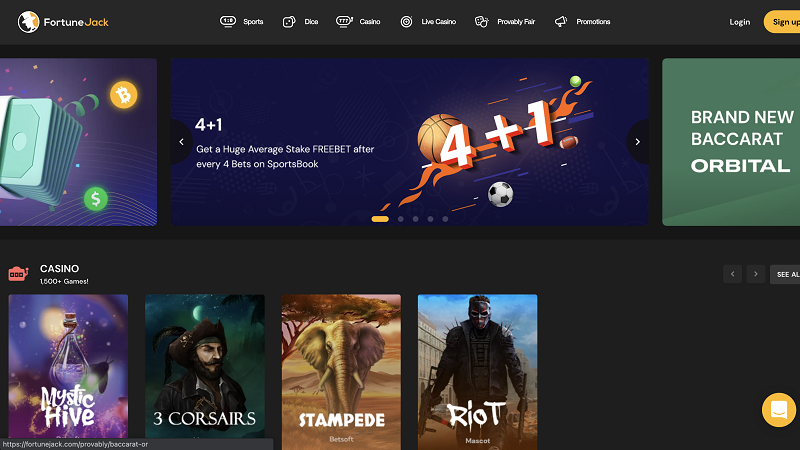Open Provably Fair page
The width and height of the screenshot is (800, 450).
tap(516, 21)
